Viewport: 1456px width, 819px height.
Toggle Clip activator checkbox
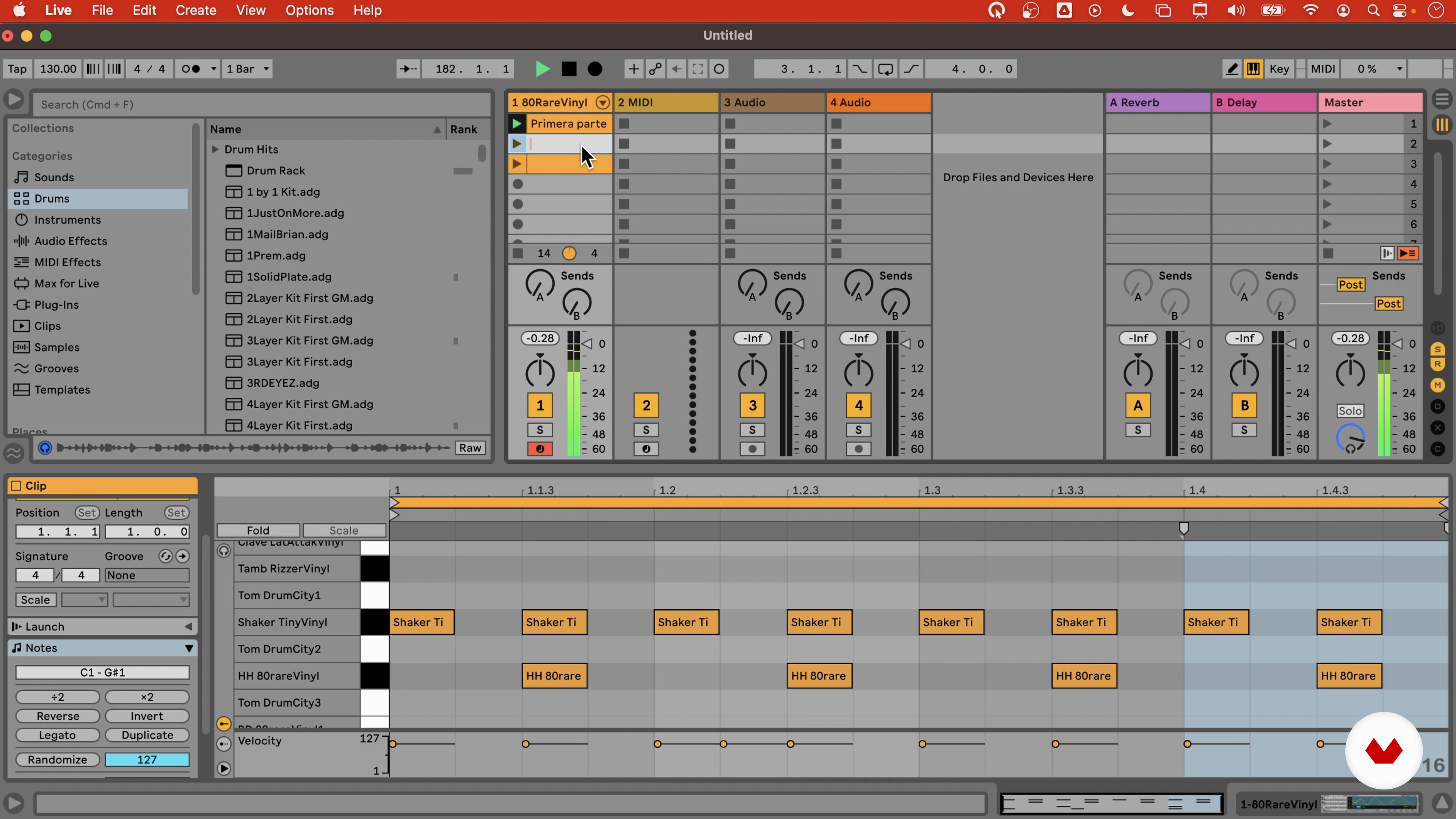[16, 485]
